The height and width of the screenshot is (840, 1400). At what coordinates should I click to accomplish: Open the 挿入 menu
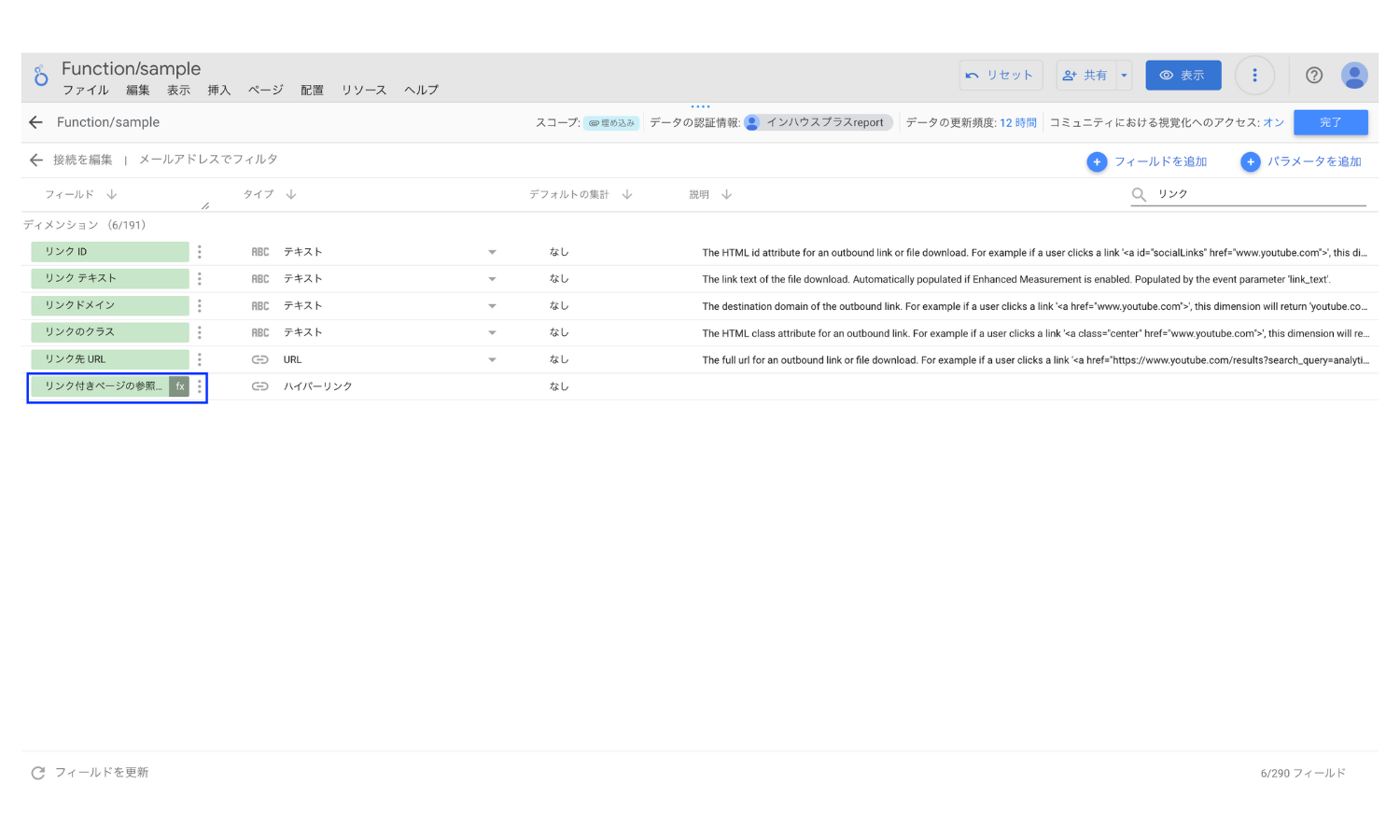point(219,91)
